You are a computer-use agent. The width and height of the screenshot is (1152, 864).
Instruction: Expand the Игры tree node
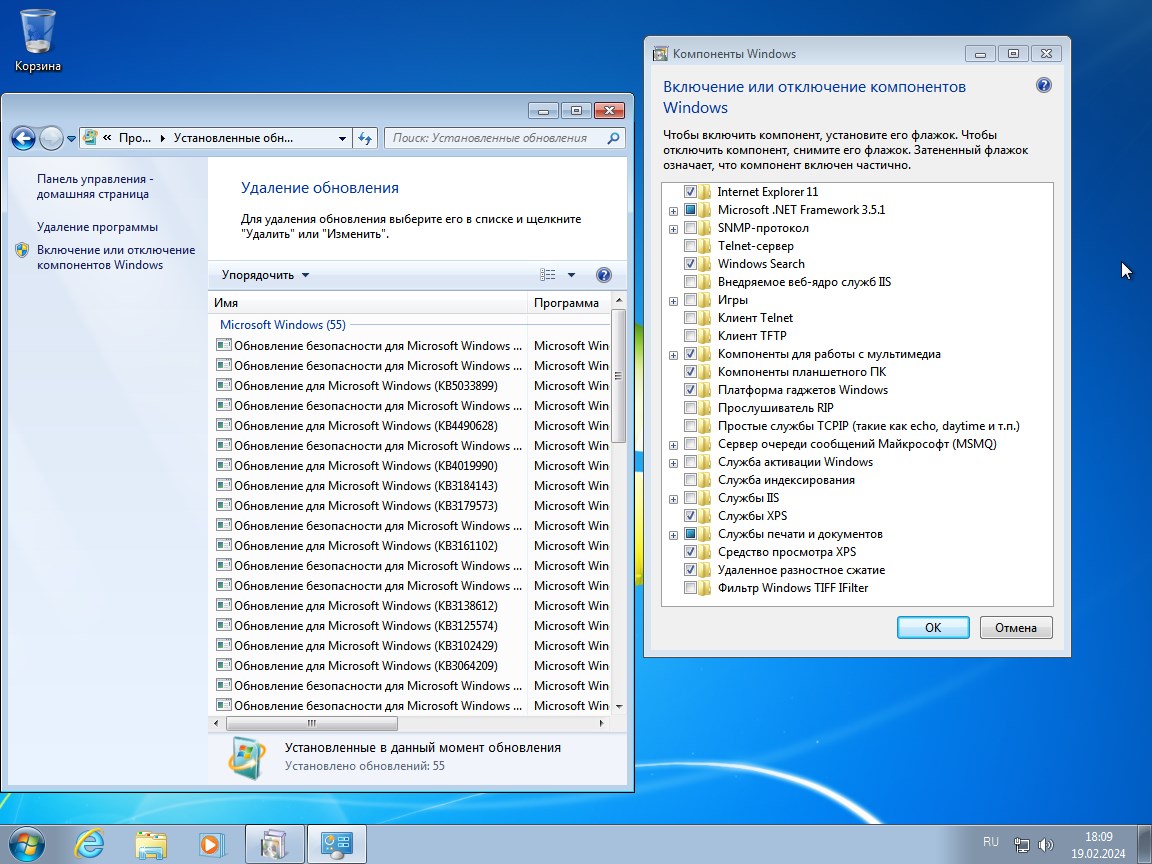click(673, 301)
